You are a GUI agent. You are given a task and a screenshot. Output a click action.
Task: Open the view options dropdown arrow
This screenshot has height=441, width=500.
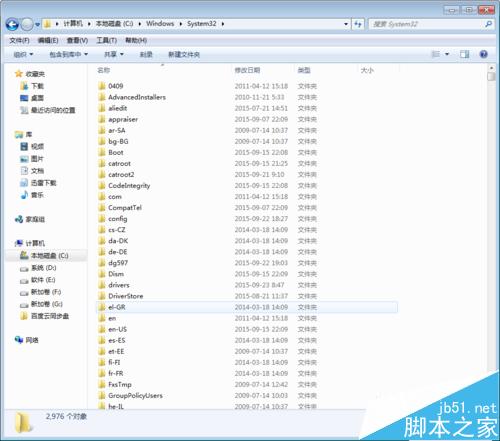pyautogui.click(x=447, y=54)
